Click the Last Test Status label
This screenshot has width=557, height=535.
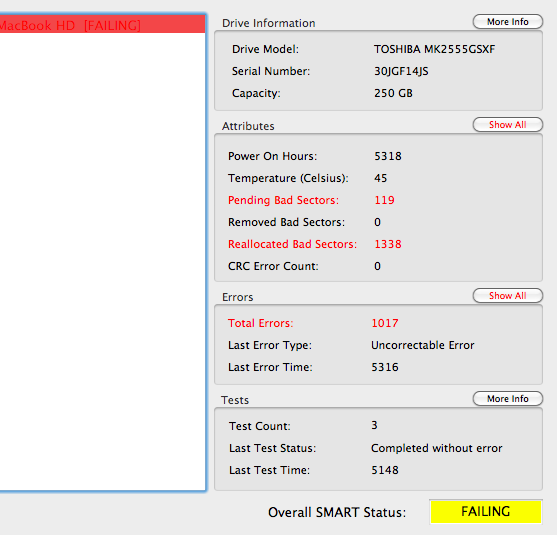pyautogui.click(x=272, y=448)
